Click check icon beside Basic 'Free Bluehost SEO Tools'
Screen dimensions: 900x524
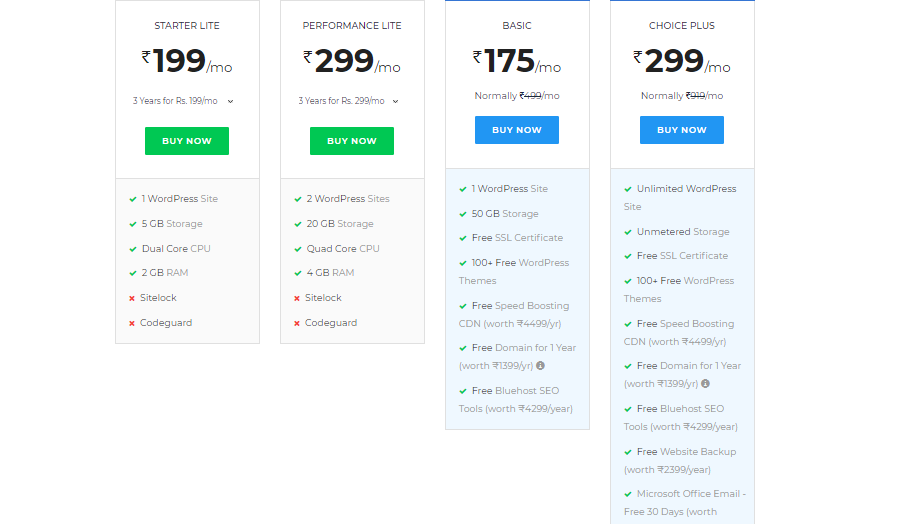pyautogui.click(x=463, y=391)
